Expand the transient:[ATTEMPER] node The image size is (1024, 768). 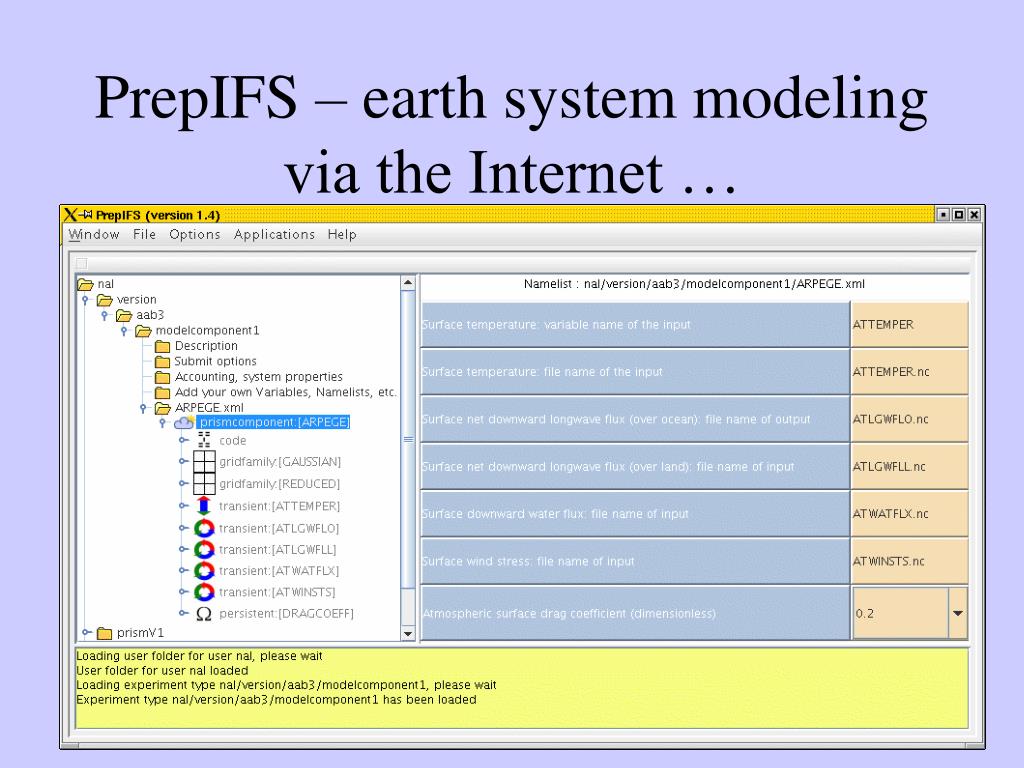pyautogui.click(x=184, y=506)
